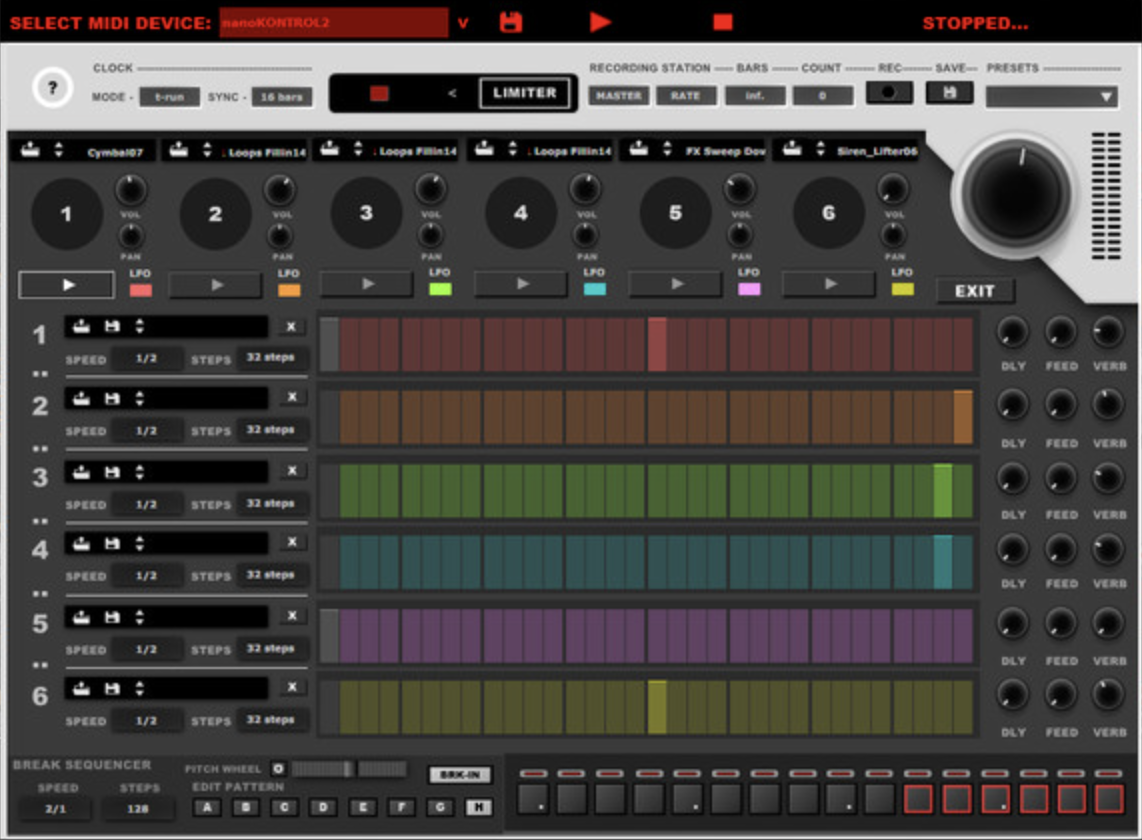Click the BARS inf. value
Viewport: 1142px width, 840px height.
755,95
